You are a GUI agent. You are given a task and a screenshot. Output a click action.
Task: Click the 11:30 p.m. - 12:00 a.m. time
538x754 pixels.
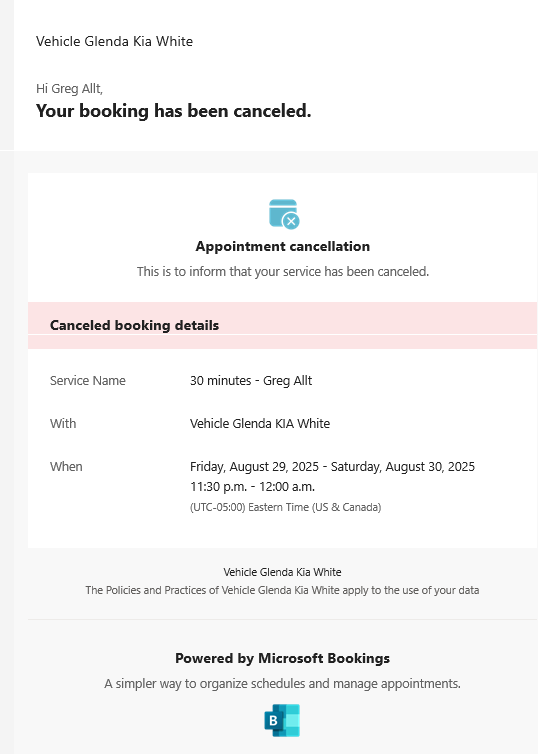[252, 487]
